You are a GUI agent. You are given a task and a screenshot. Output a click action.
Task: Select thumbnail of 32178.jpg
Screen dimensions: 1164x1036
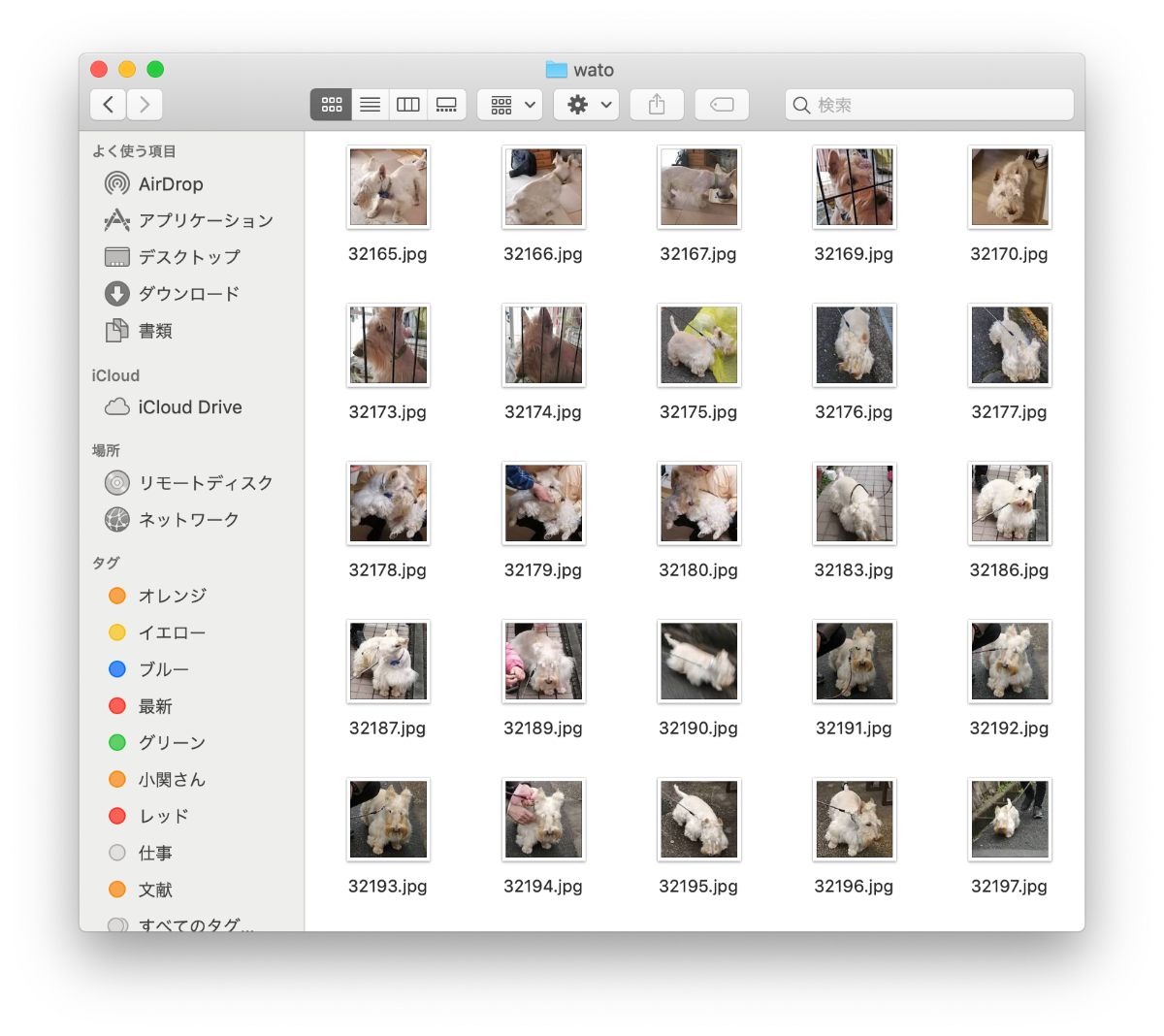point(388,503)
